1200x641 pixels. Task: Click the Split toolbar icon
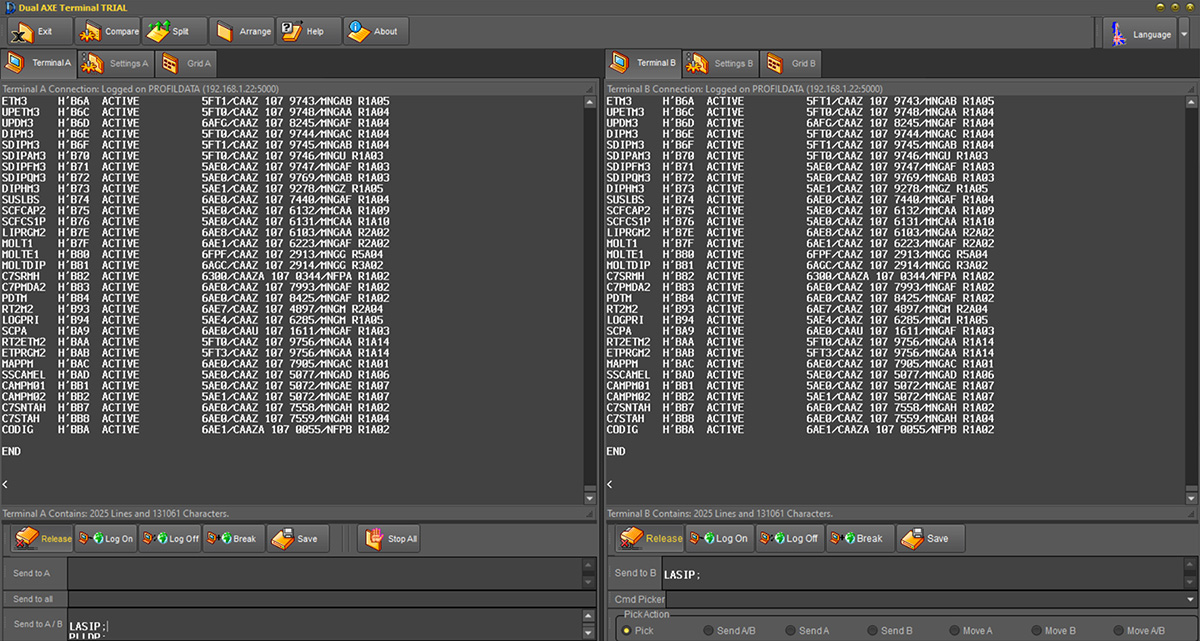(x=174, y=31)
